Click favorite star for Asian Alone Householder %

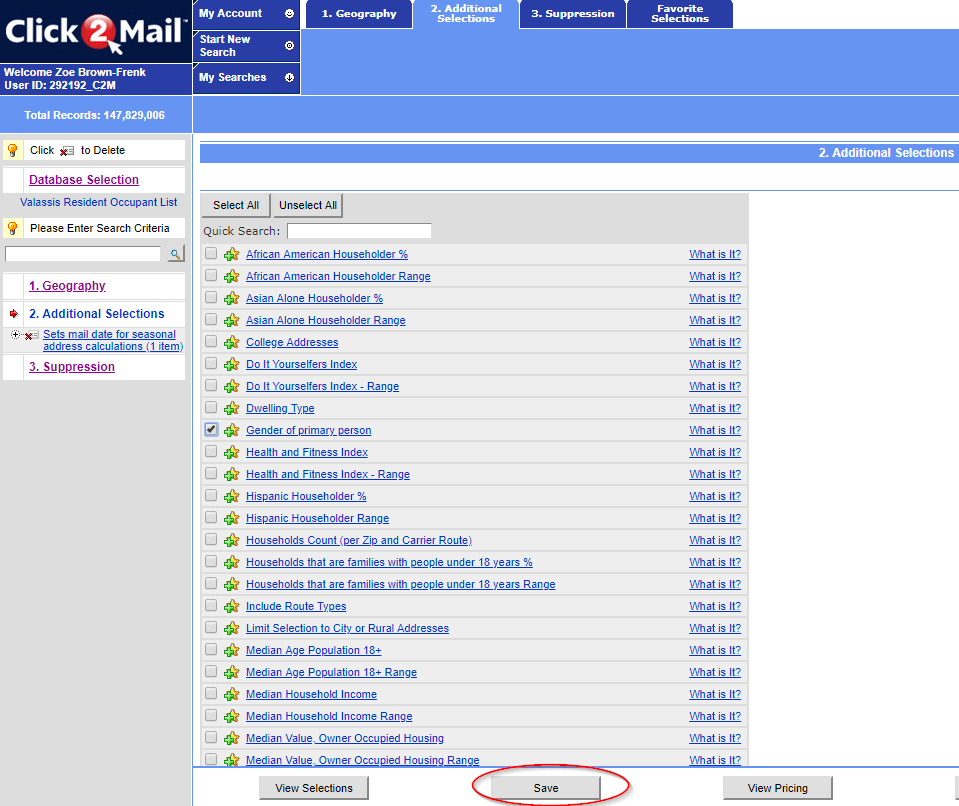[231, 298]
